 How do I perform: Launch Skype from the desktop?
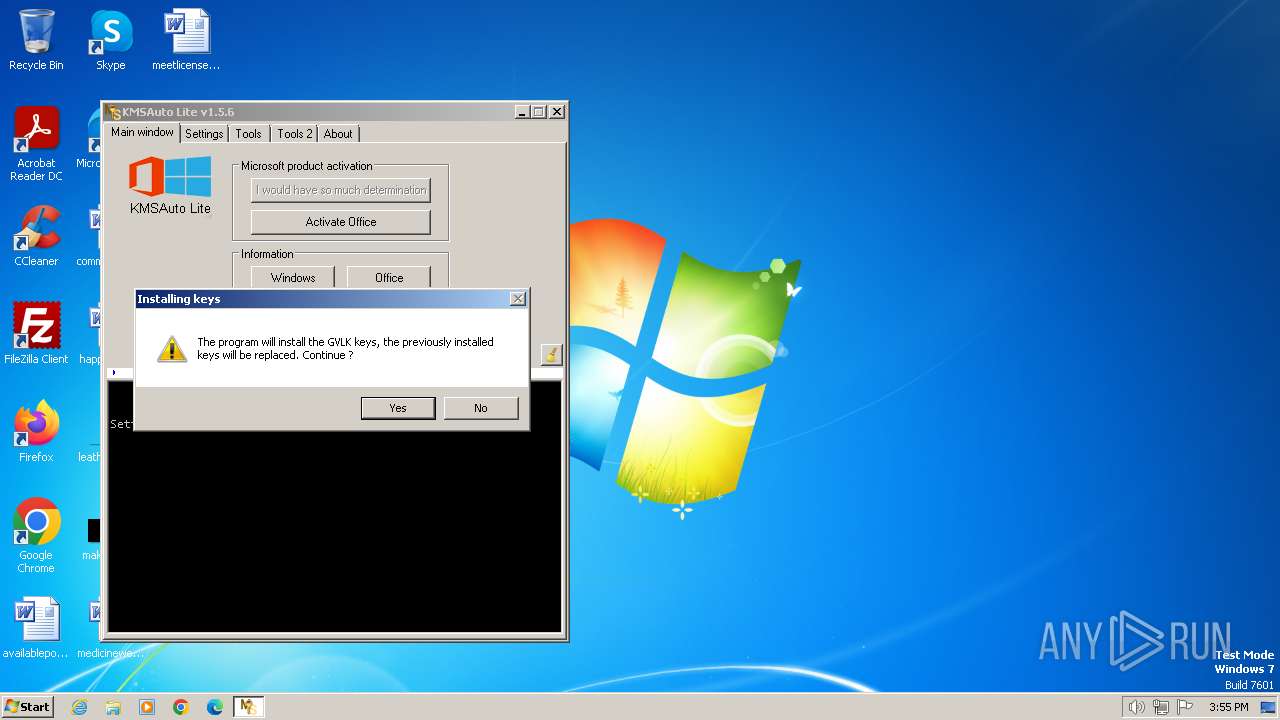tap(110, 40)
